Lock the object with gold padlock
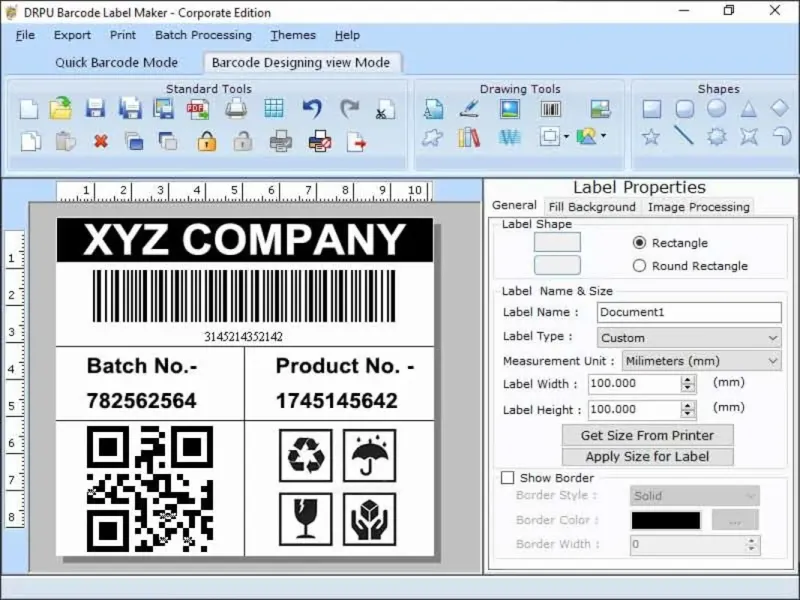 207,141
